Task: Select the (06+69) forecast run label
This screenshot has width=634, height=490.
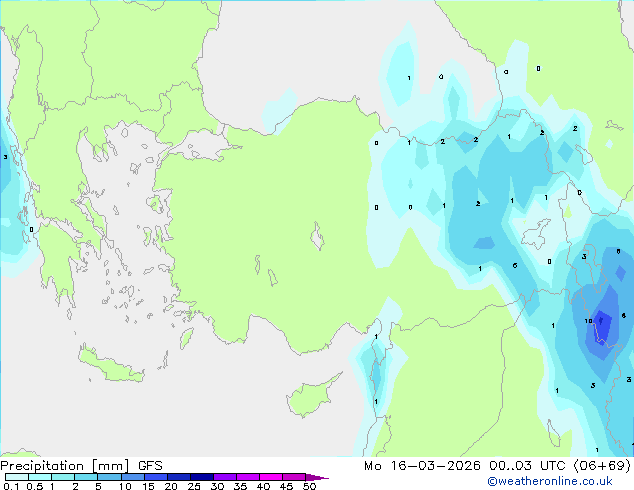Action: tap(602, 466)
